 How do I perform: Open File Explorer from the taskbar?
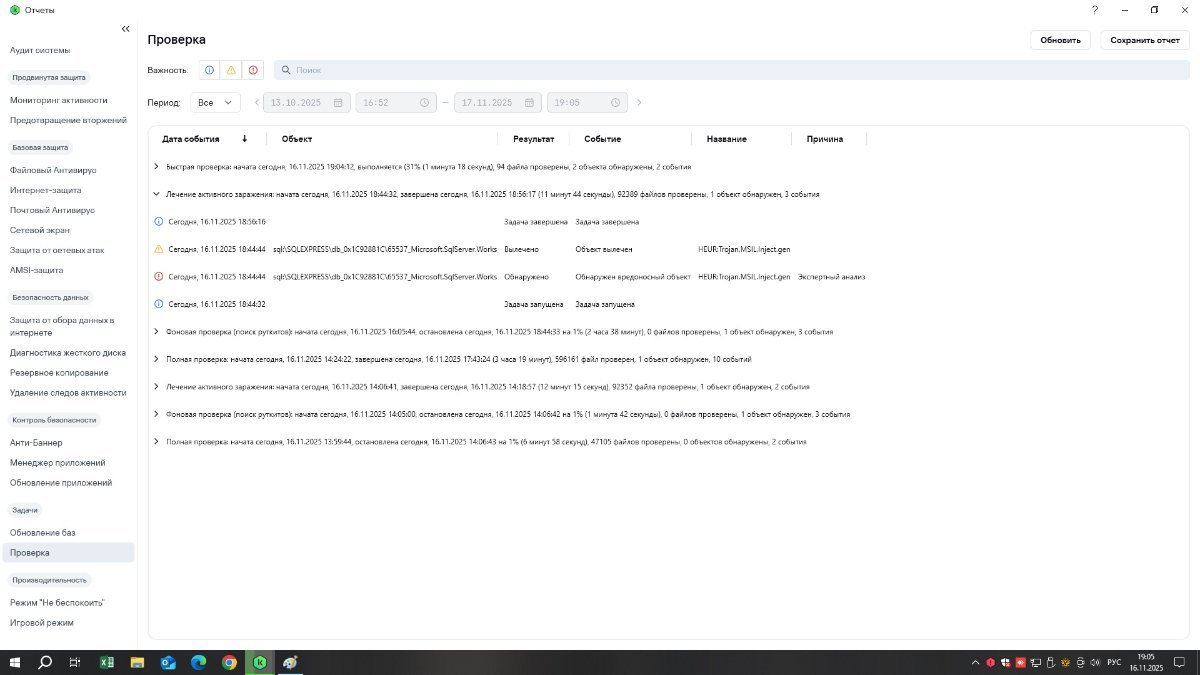coord(138,662)
